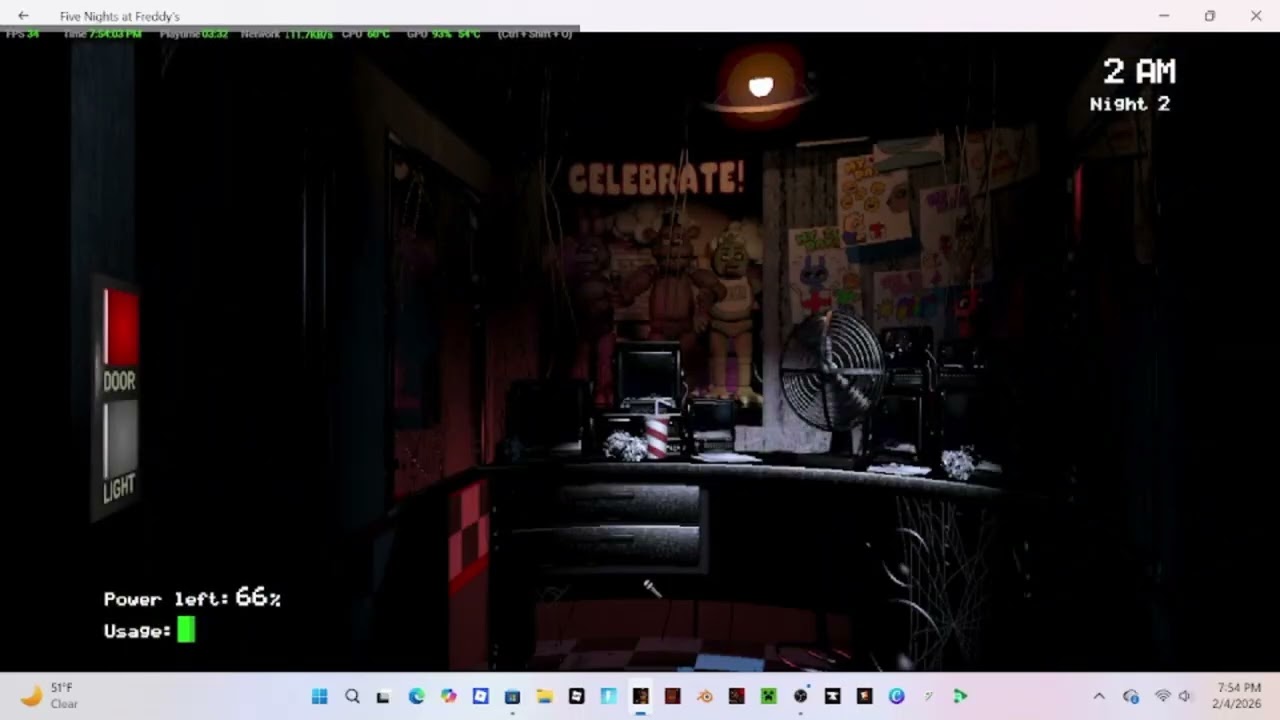The width and height of the screenshot is (1280, 720).
Task: Open Minecraft creeper icon on taskbar
Action: 768,696
